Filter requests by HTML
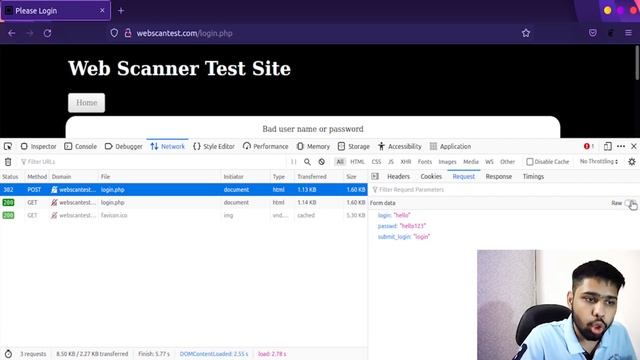Viewport: 640px width, 360px height. (357, 162)
